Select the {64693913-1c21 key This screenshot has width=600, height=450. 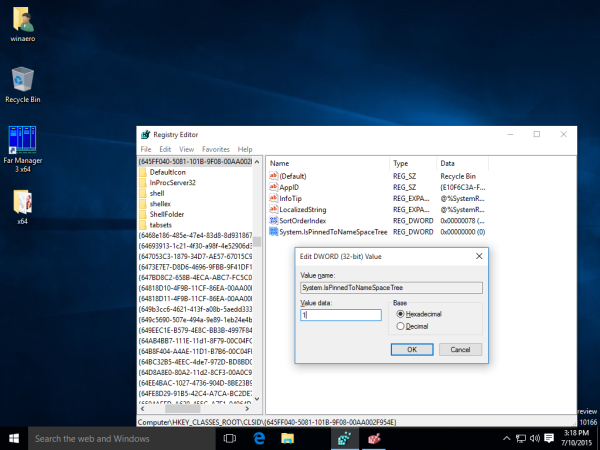tap(195, 246)
